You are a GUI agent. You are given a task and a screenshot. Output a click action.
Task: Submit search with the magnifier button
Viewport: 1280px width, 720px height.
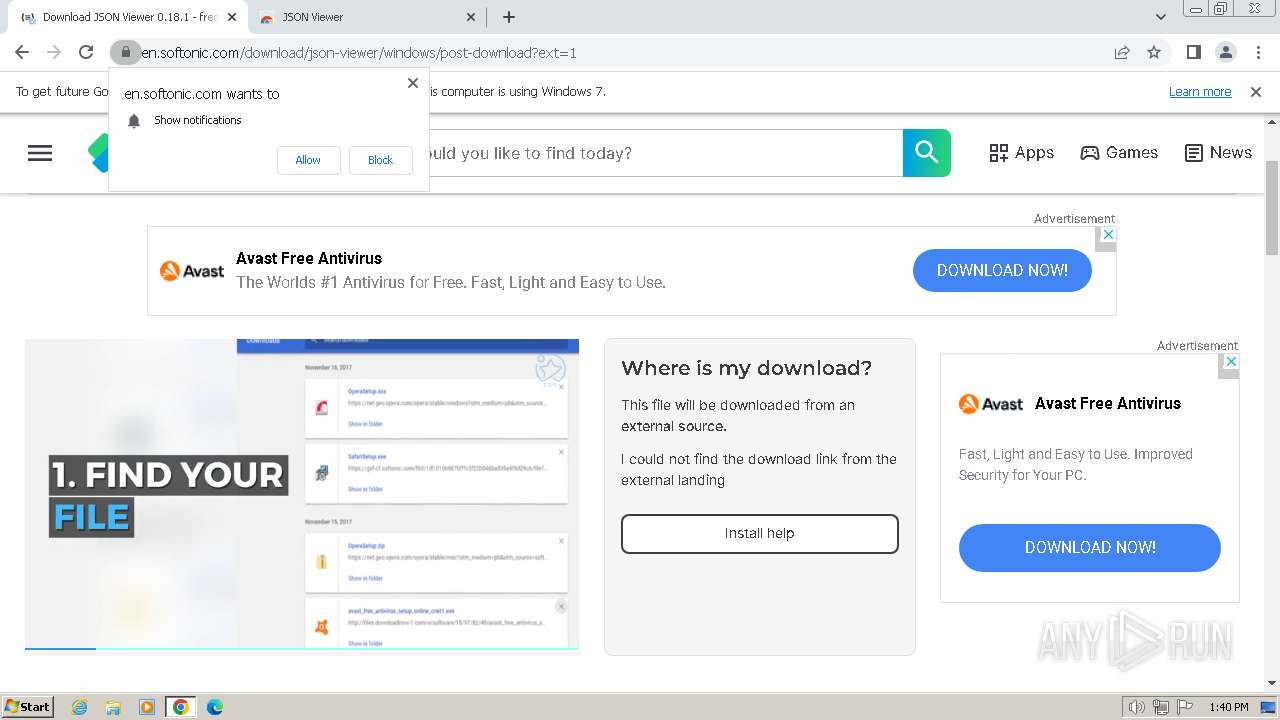[927, 153]
